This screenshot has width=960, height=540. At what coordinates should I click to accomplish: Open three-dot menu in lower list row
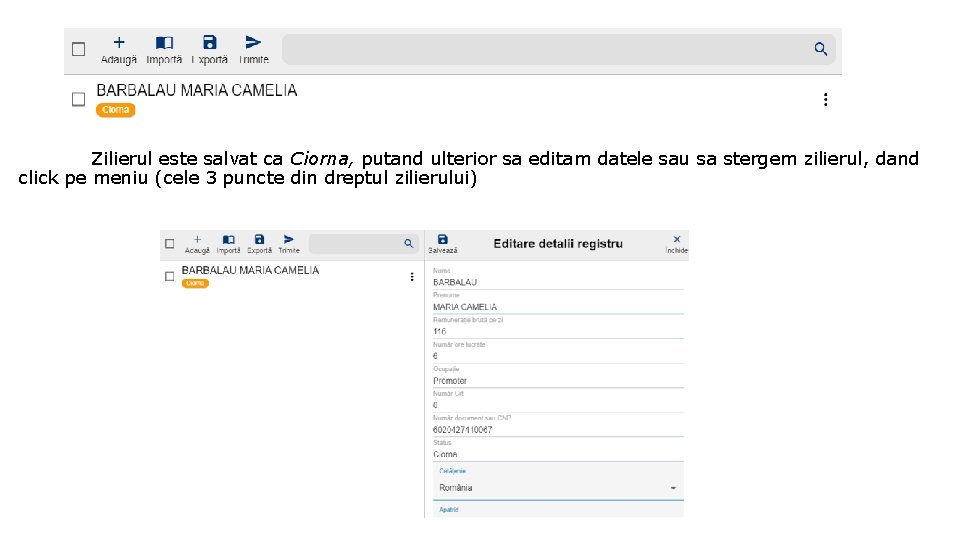pyautogui.click(x=411, y=277)
